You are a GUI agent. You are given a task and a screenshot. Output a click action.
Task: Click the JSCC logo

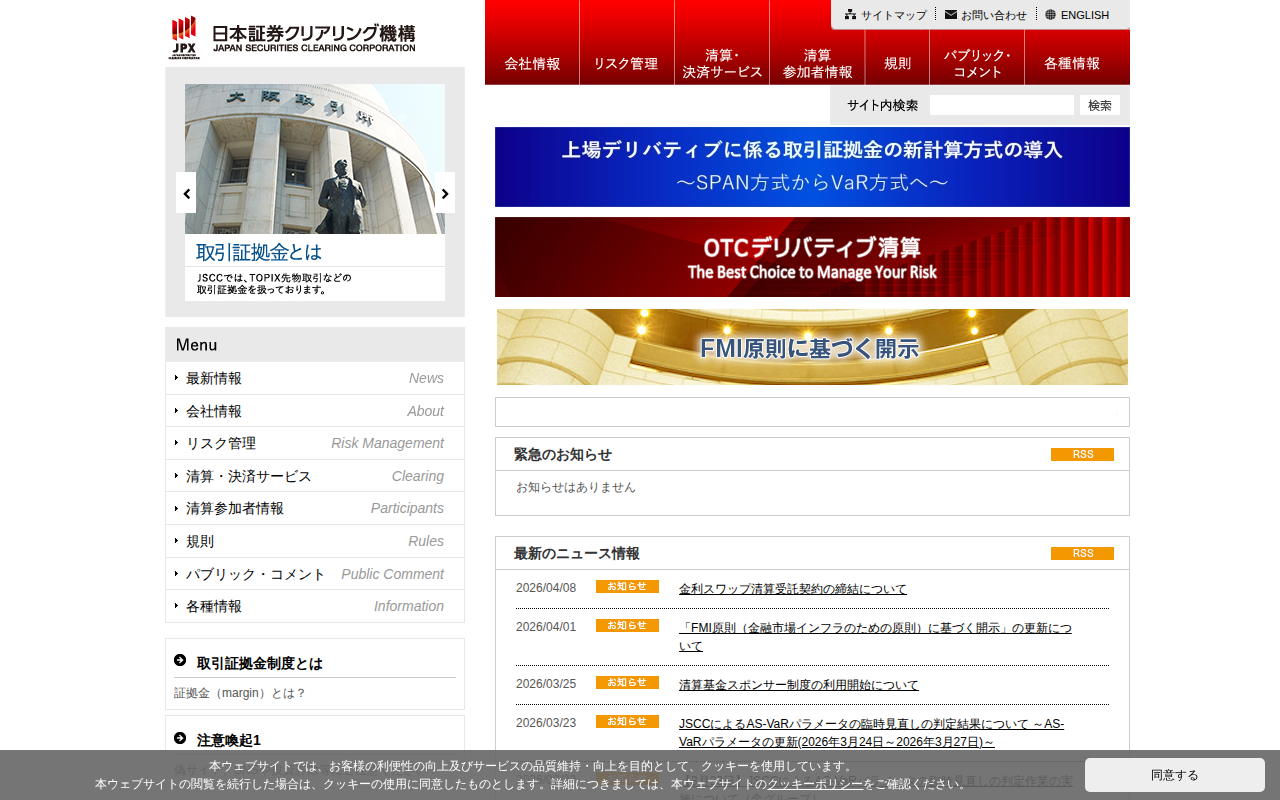[x=291, y=37]
